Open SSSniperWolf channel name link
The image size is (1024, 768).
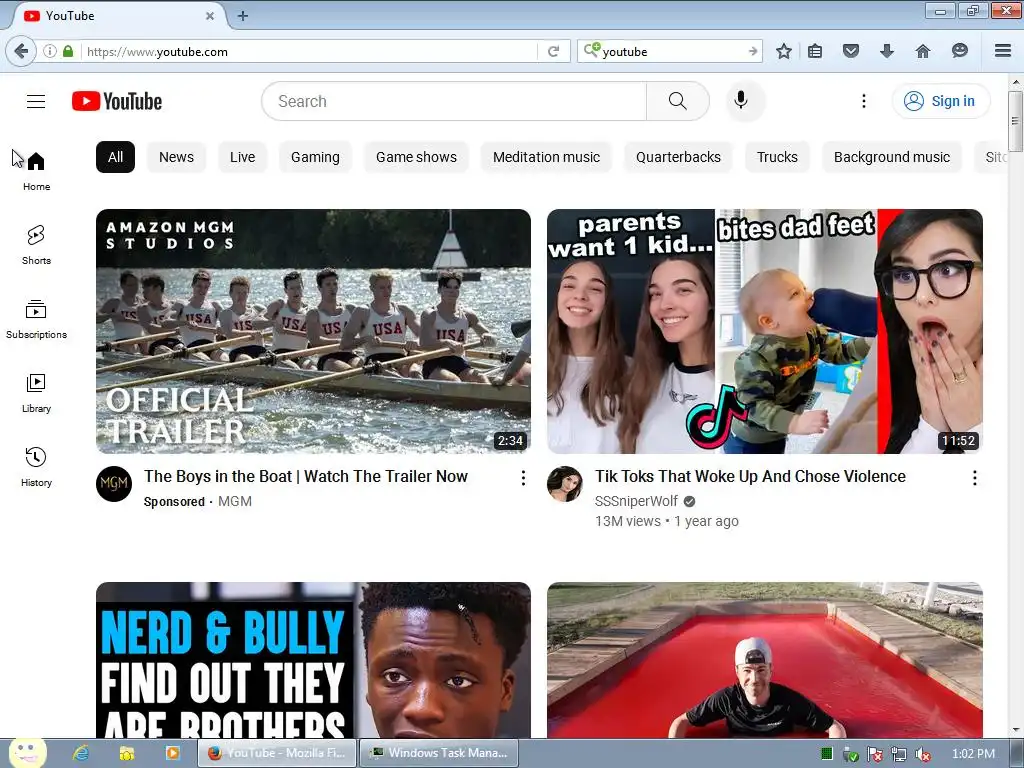(636, 501)
